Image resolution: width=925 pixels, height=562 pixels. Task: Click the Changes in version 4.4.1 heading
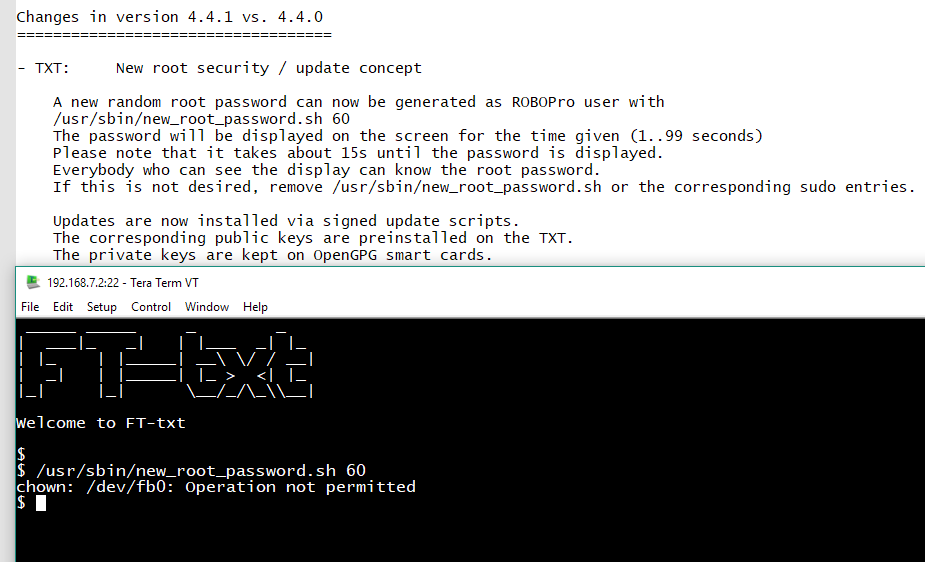point(170,17)
